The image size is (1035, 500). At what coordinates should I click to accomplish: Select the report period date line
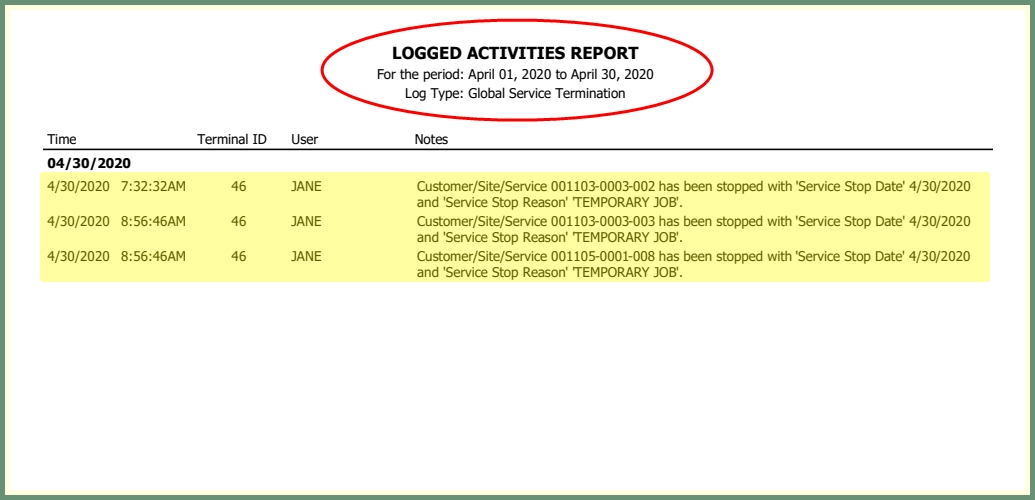pyautogui.click(x=516, y=74)
